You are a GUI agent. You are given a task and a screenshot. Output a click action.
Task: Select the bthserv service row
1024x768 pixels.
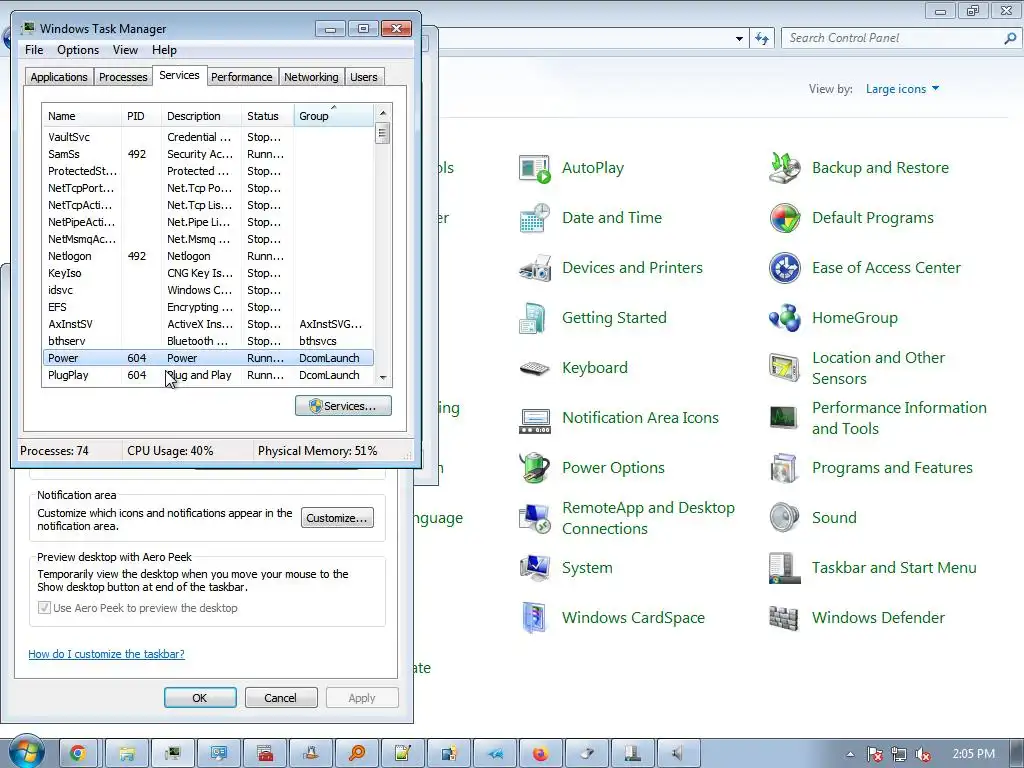pyautogui.click(x=208, y=342)
